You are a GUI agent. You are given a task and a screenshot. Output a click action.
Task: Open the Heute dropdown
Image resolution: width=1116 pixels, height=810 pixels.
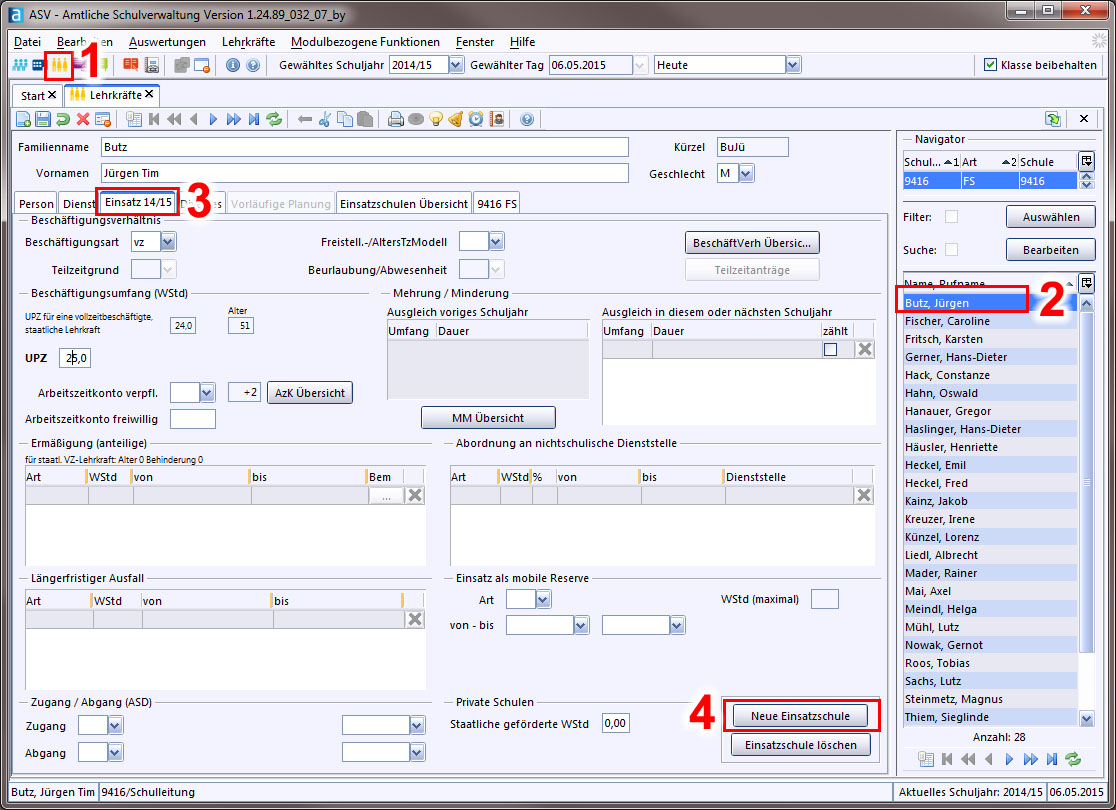(x=793, y=65)
